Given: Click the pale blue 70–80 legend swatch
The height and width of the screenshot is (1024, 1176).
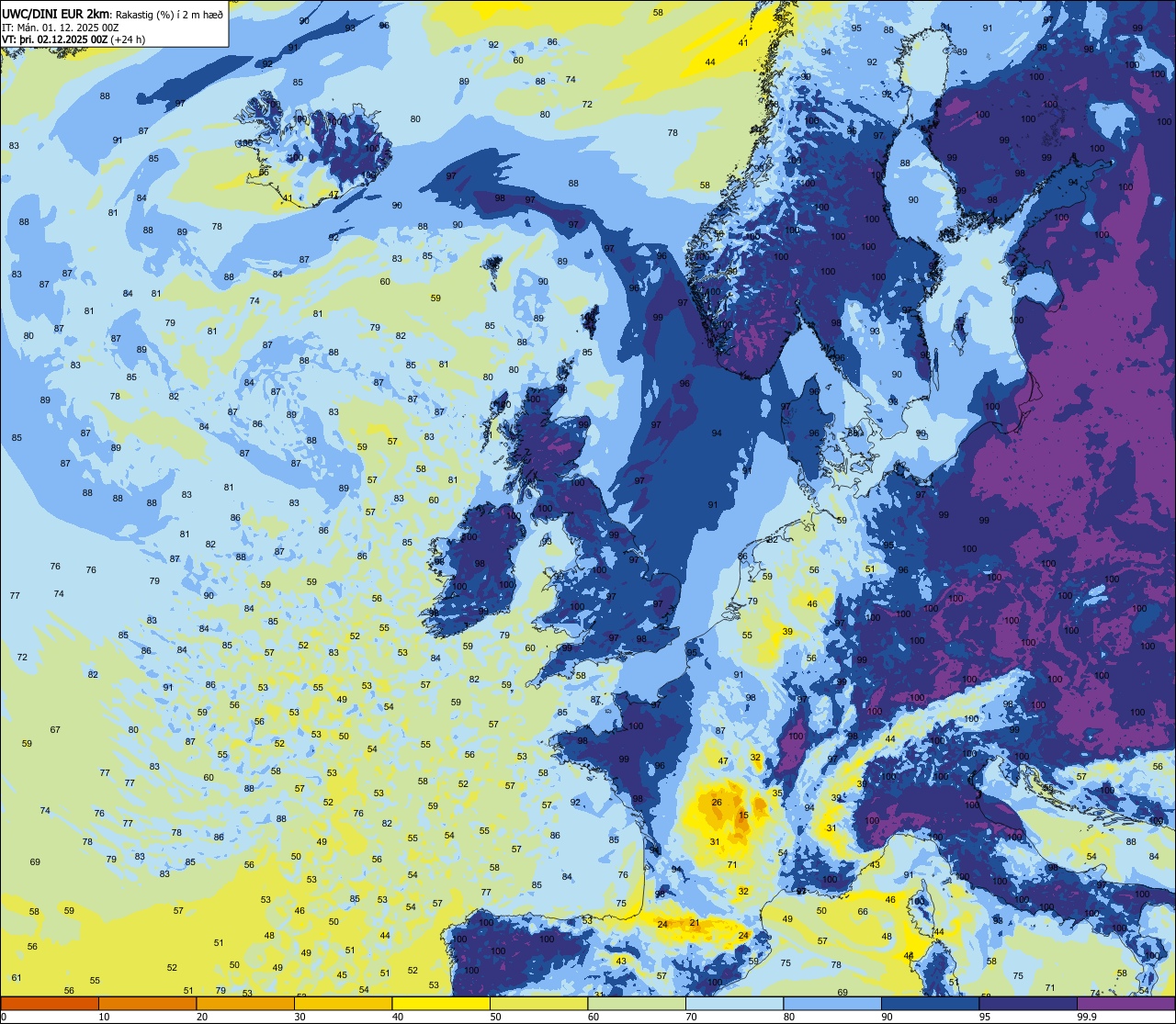Looking at the screenshot, I should pos(734,1003).
